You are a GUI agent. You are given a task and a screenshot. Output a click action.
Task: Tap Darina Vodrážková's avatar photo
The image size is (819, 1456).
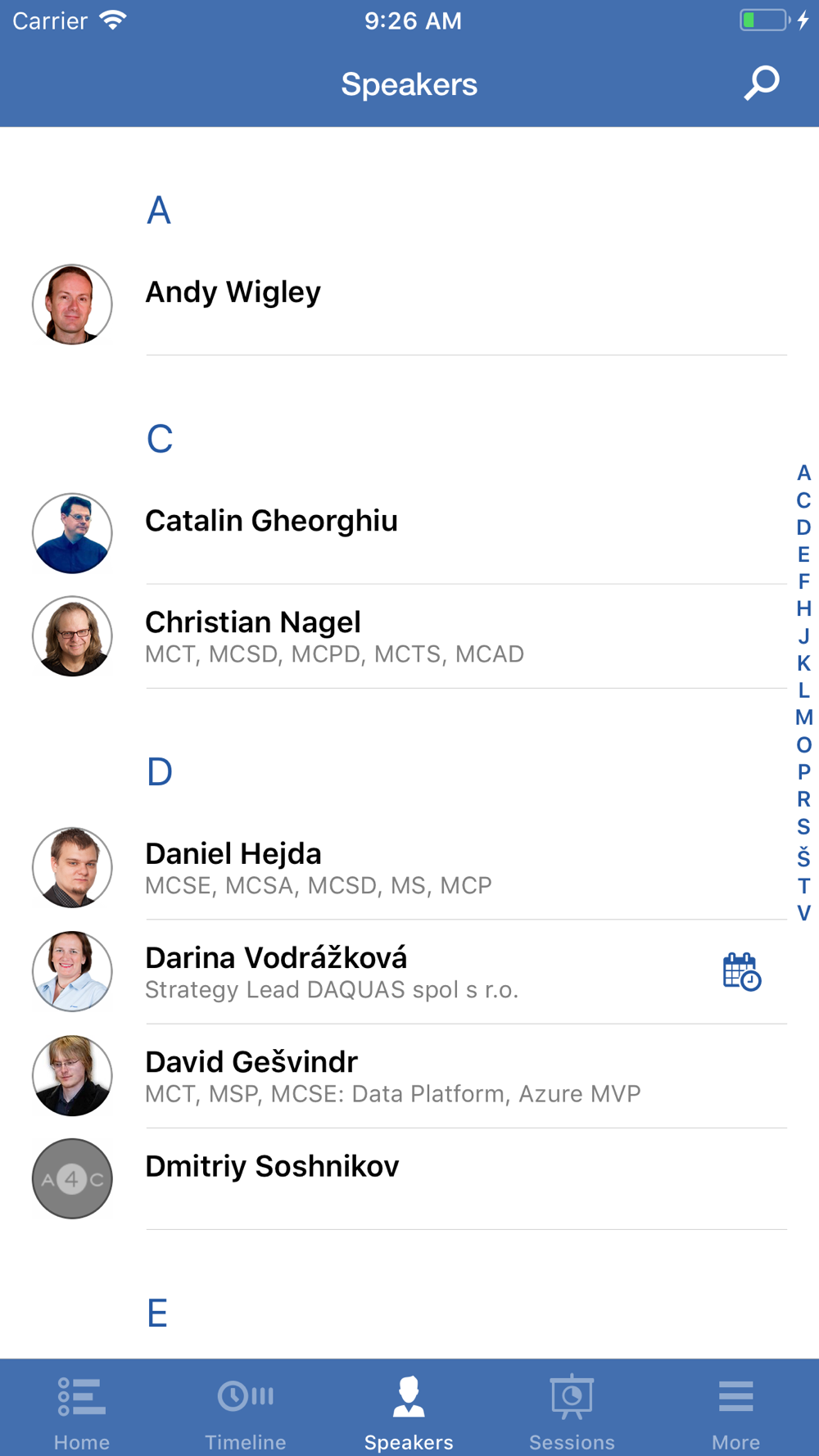[x=72, y=971]
